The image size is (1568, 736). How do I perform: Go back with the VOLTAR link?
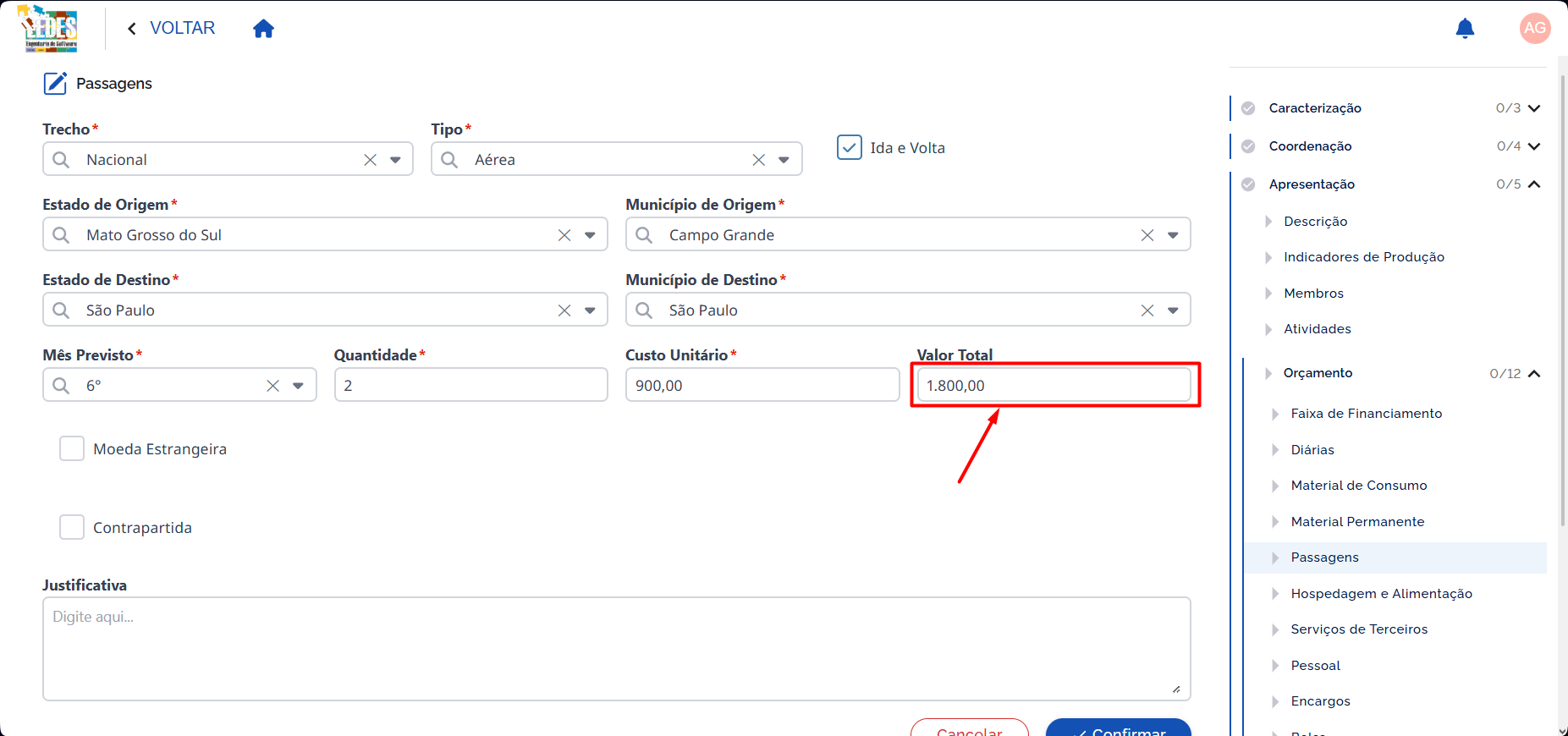(x=172, y=28)
